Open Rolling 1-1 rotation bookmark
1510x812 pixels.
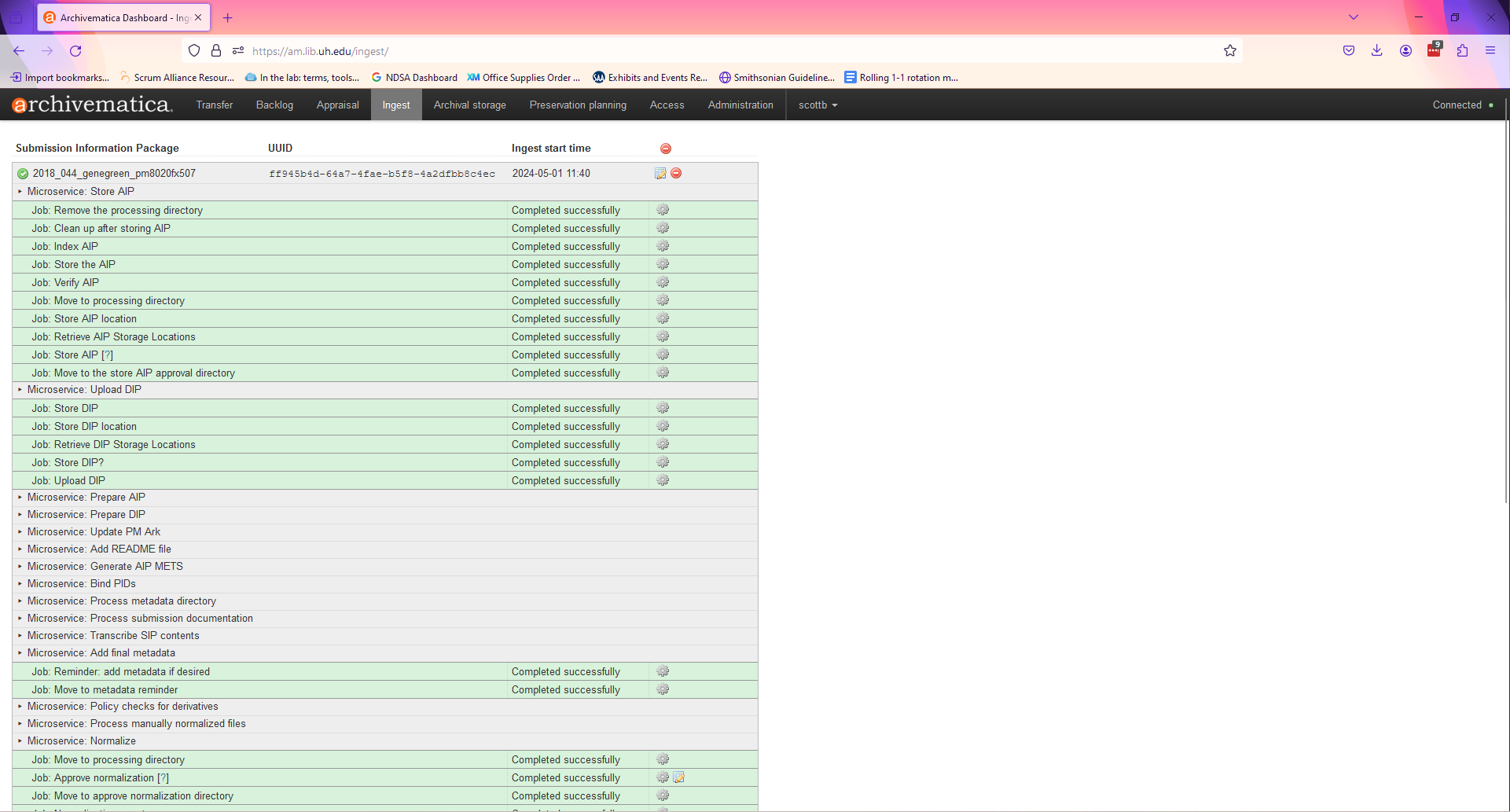pos(902,78)
